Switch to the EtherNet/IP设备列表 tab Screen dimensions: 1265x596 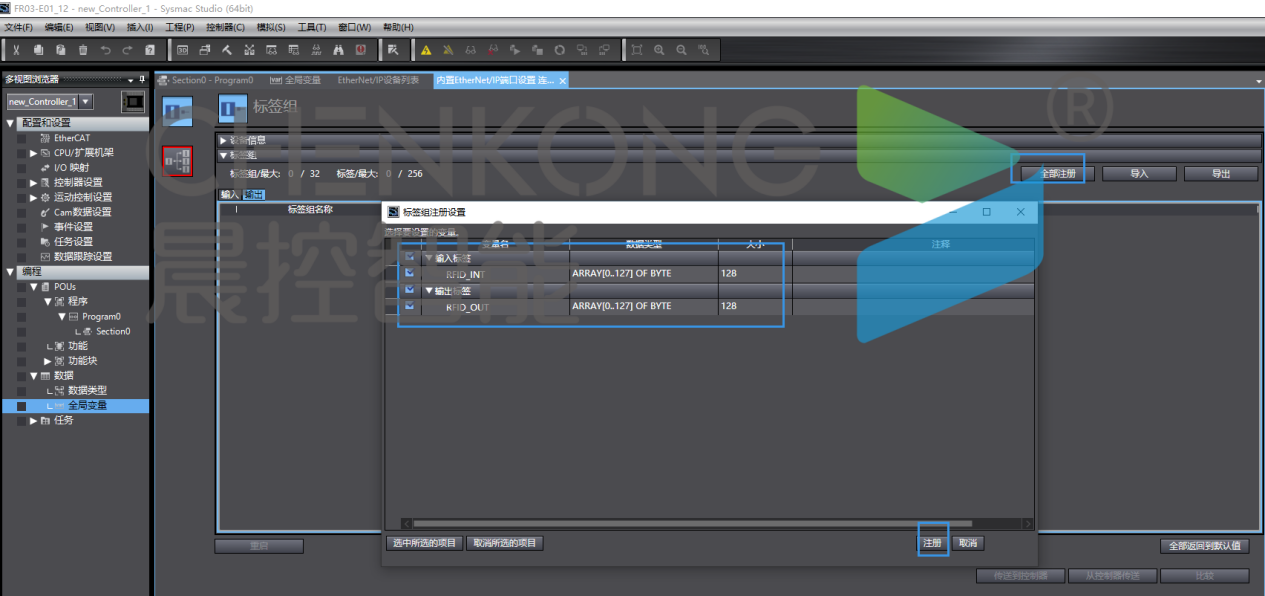[378, 80]
